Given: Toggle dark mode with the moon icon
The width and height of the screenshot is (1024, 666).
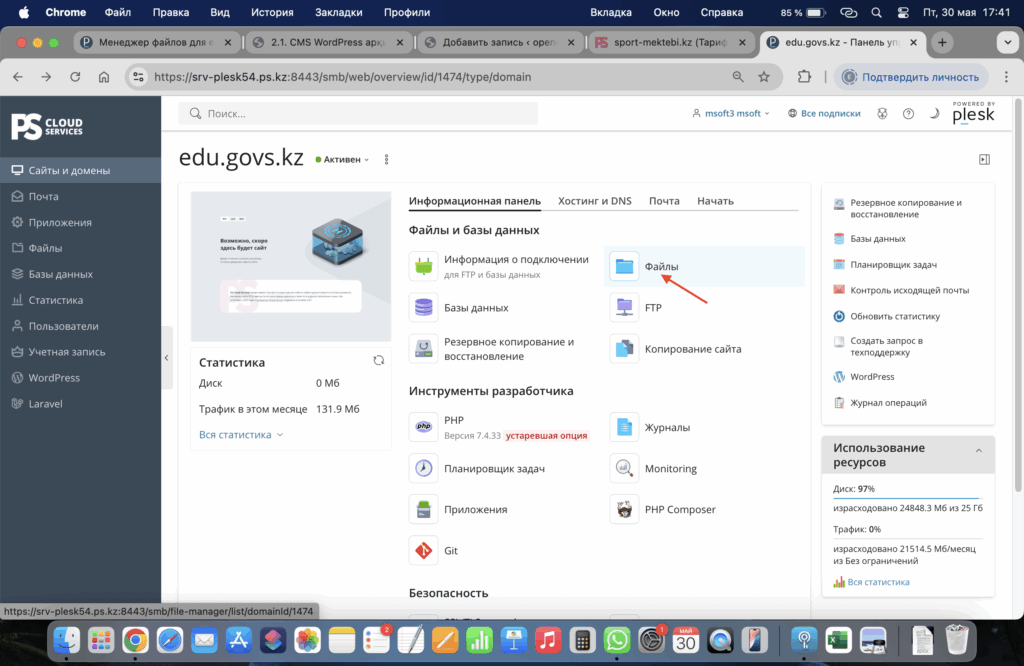Looking at the screenshot, I should (934, 114).
